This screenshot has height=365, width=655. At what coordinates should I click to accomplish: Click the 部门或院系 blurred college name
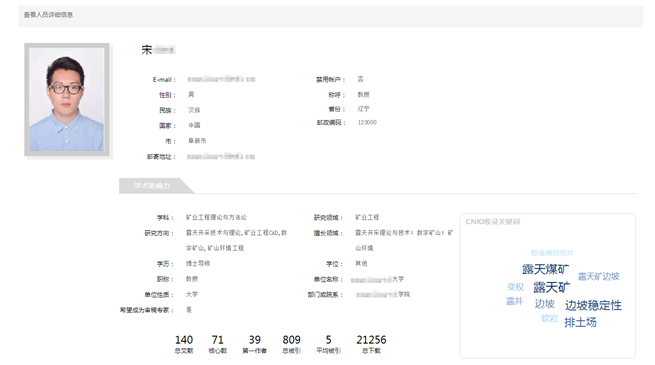(383, 294)
